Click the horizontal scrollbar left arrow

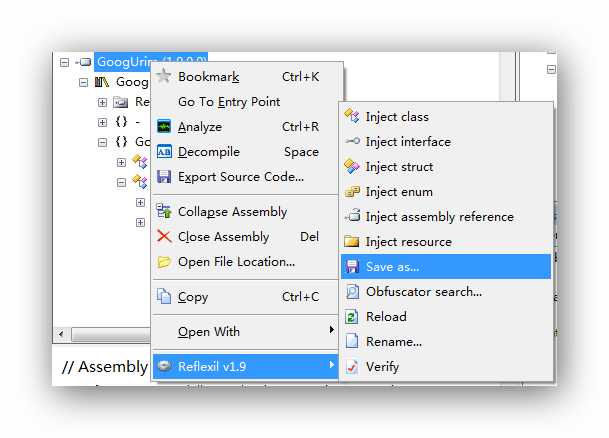point(61,334)
